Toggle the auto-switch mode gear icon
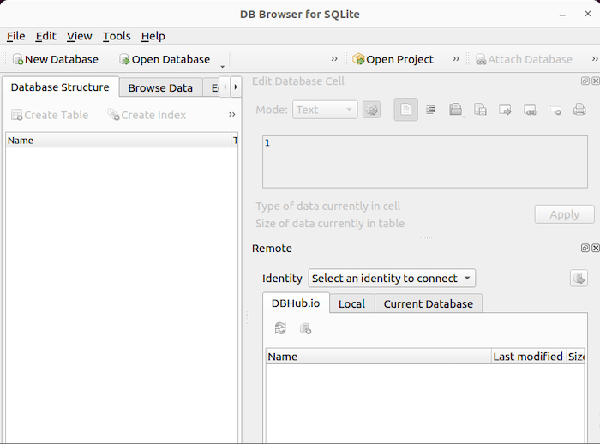 pyautogui.click(x=372, y=110)
